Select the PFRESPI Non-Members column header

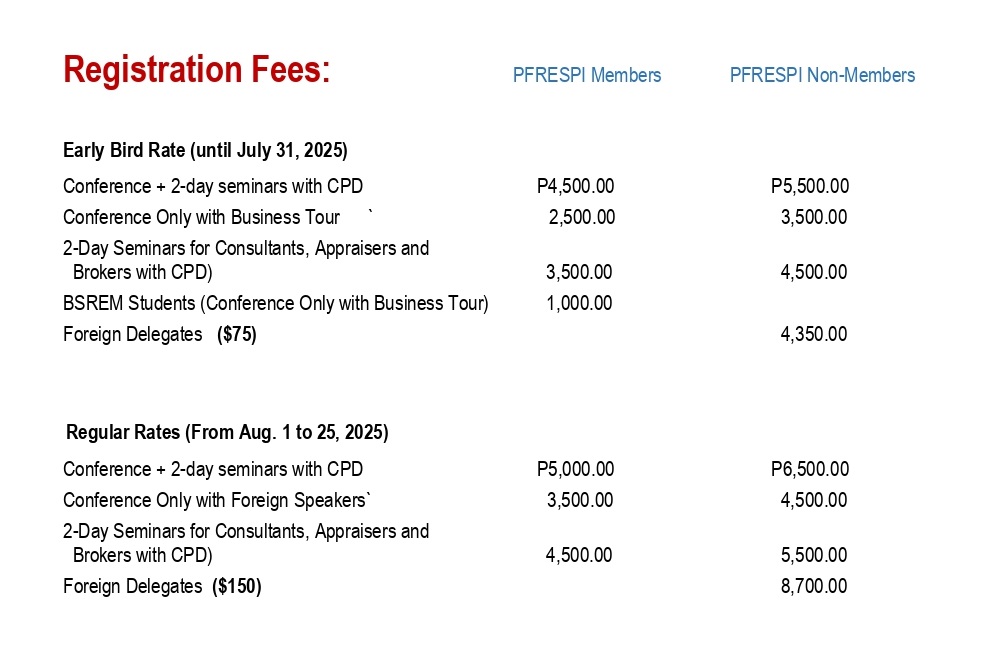pyautogui.click(x=822, y=75)
